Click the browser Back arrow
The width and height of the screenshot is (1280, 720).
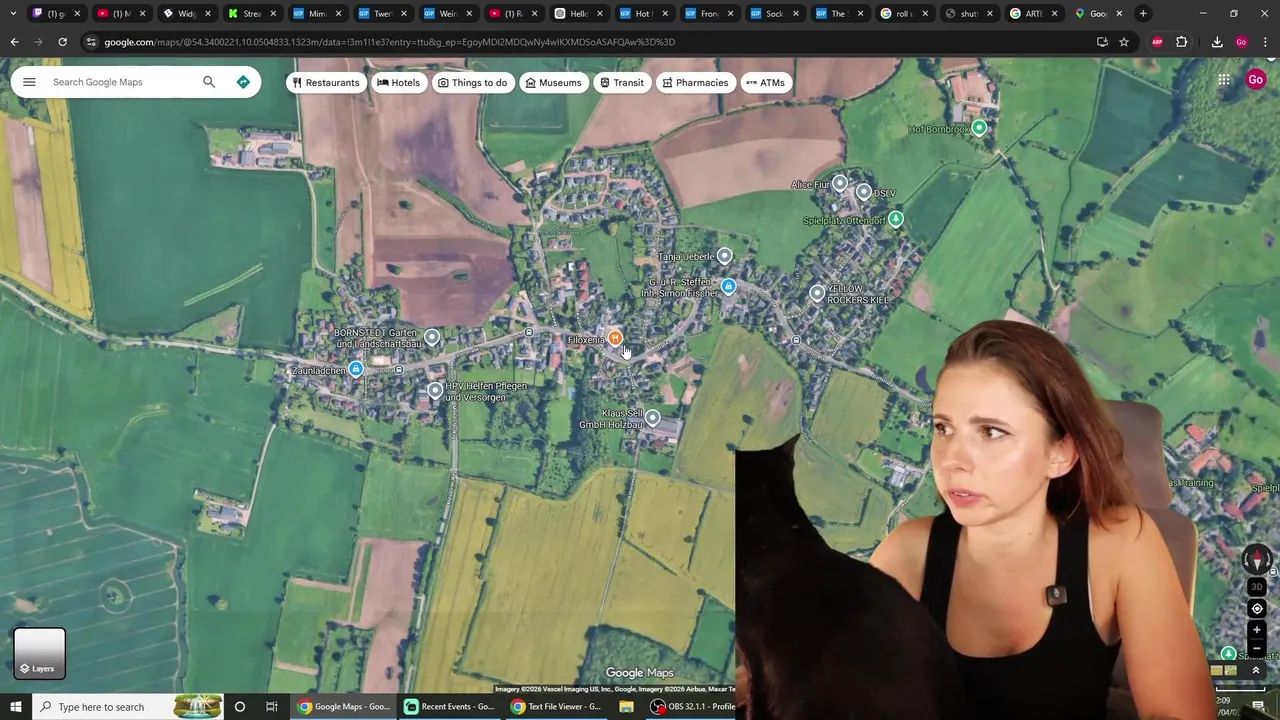(14, 42)
